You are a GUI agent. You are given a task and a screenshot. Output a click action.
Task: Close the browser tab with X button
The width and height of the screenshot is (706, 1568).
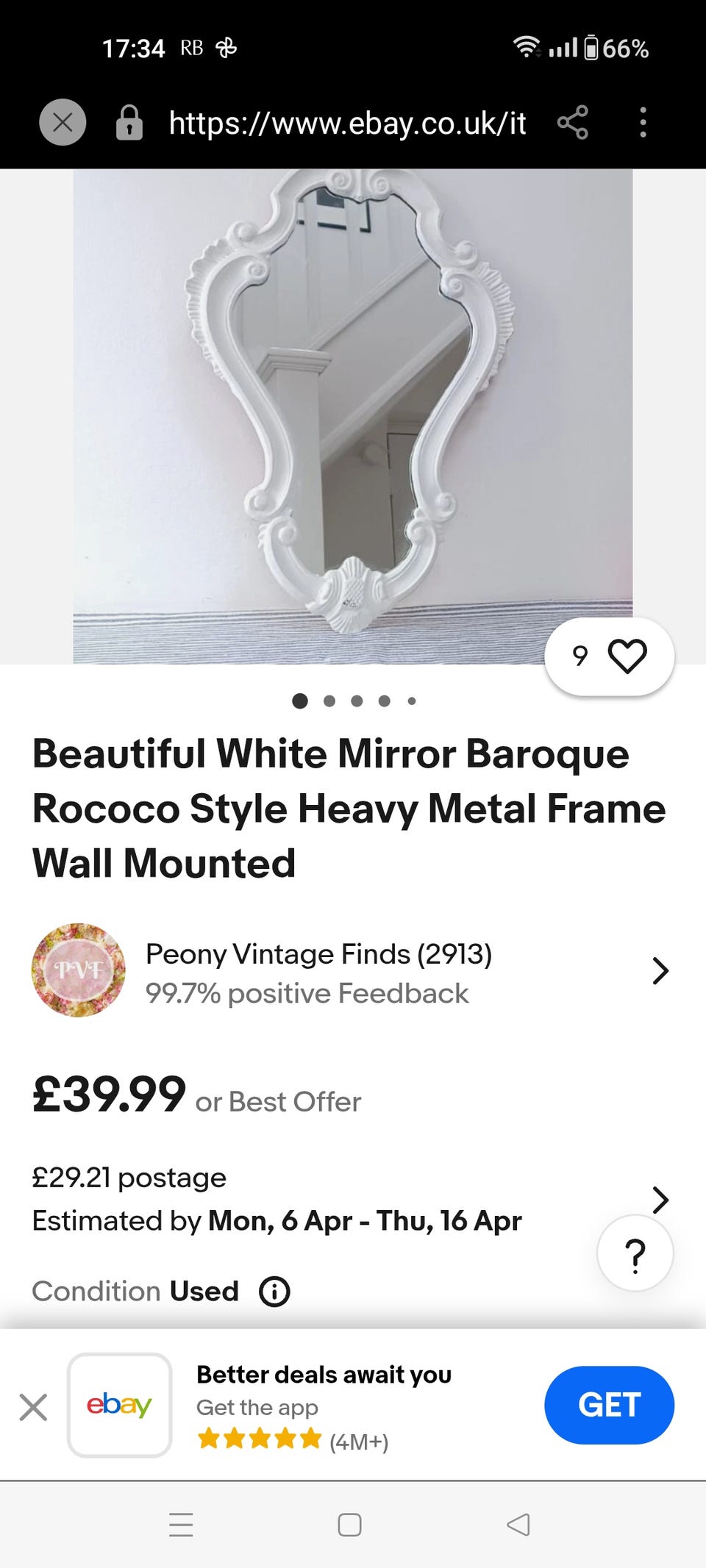63,122
